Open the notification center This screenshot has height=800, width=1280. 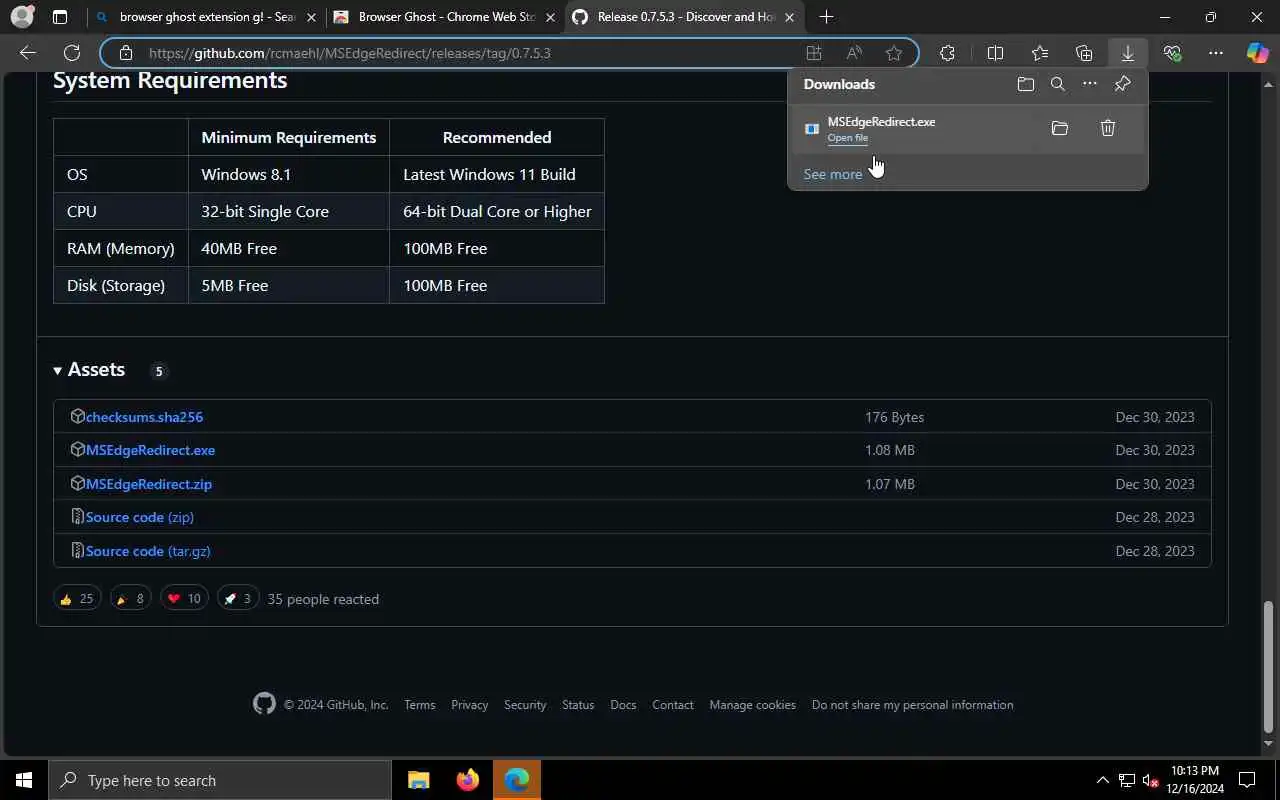[1247, 780]
